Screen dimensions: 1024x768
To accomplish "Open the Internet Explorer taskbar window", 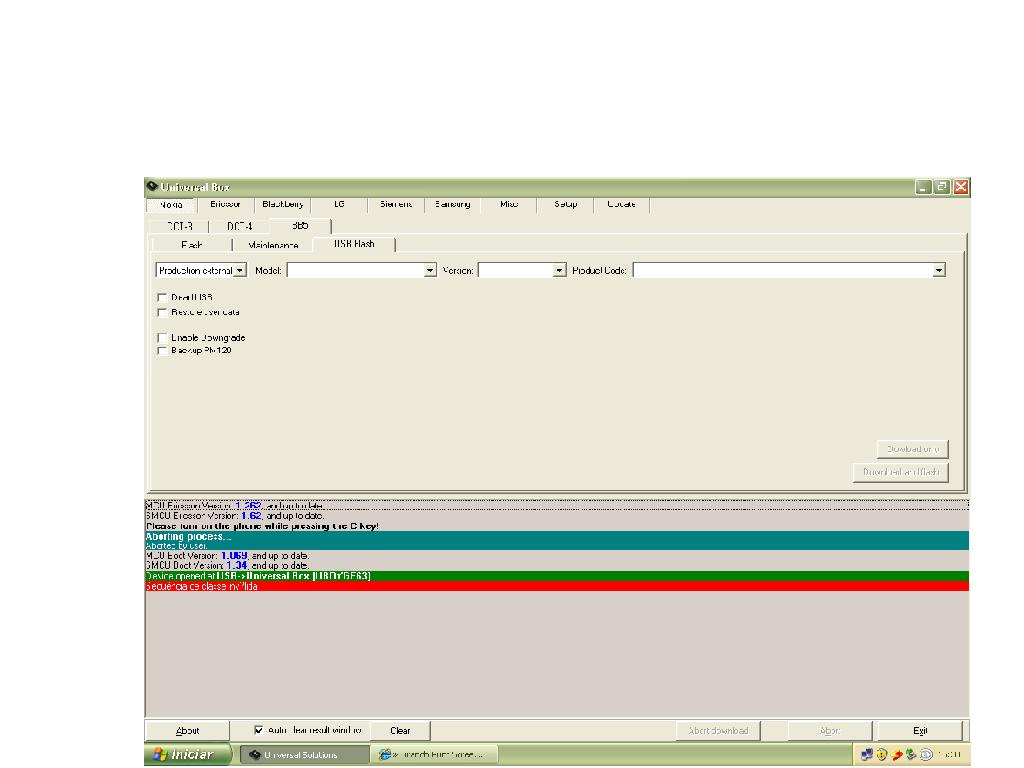I will [x=434, y=755].
